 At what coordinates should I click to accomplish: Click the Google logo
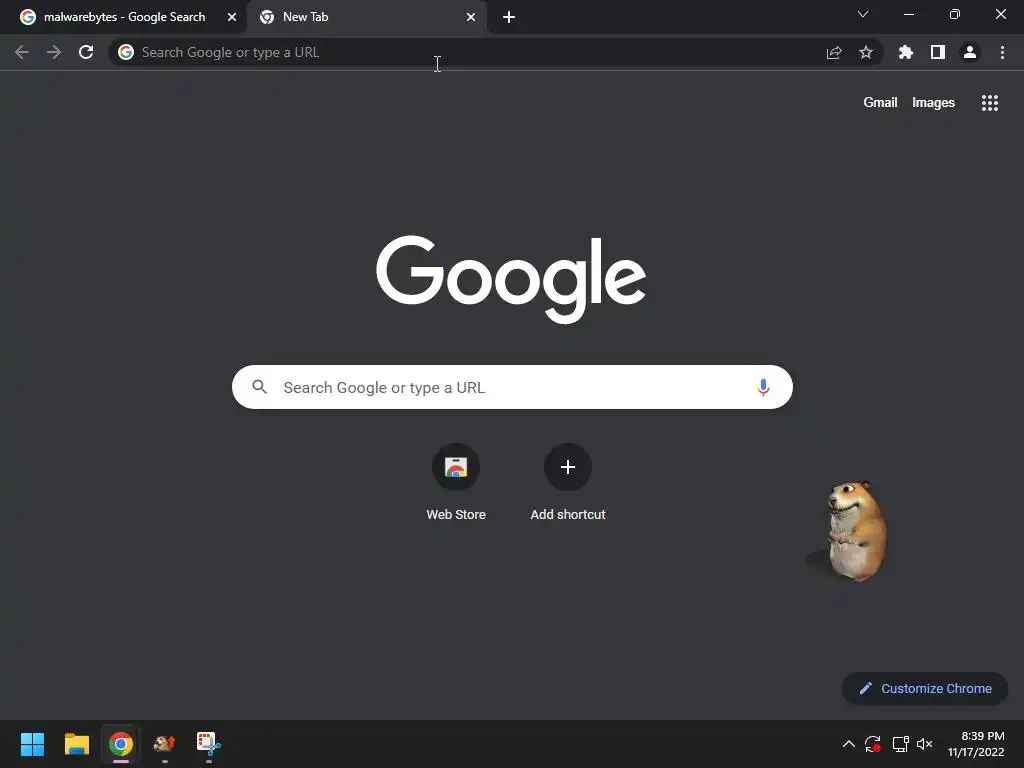point(511,279)
